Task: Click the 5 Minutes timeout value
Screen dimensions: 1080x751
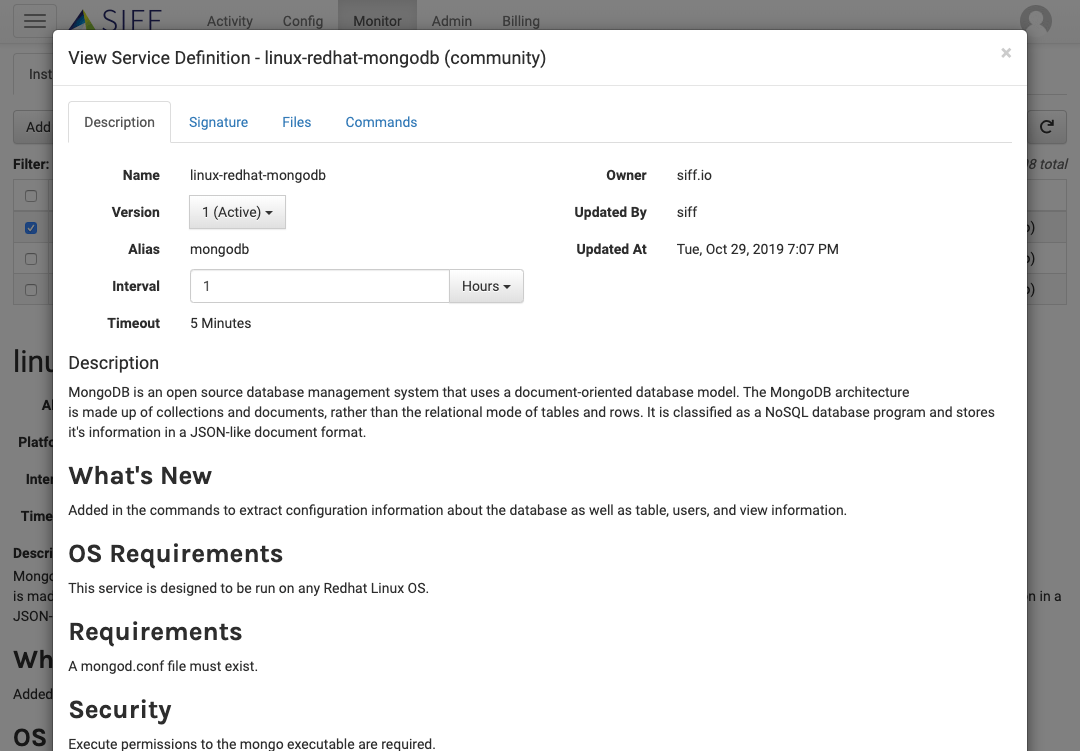Action: click(220, 323)
